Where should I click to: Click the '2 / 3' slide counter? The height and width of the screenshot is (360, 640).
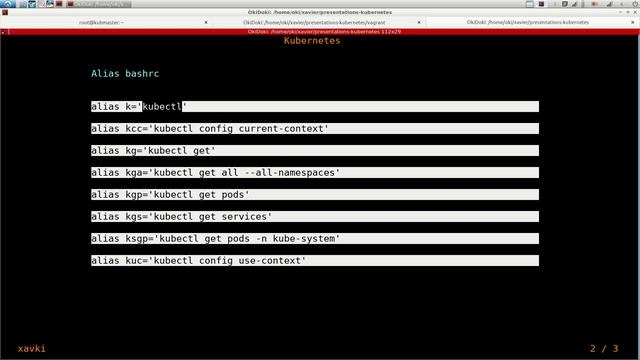coord(604,349)
